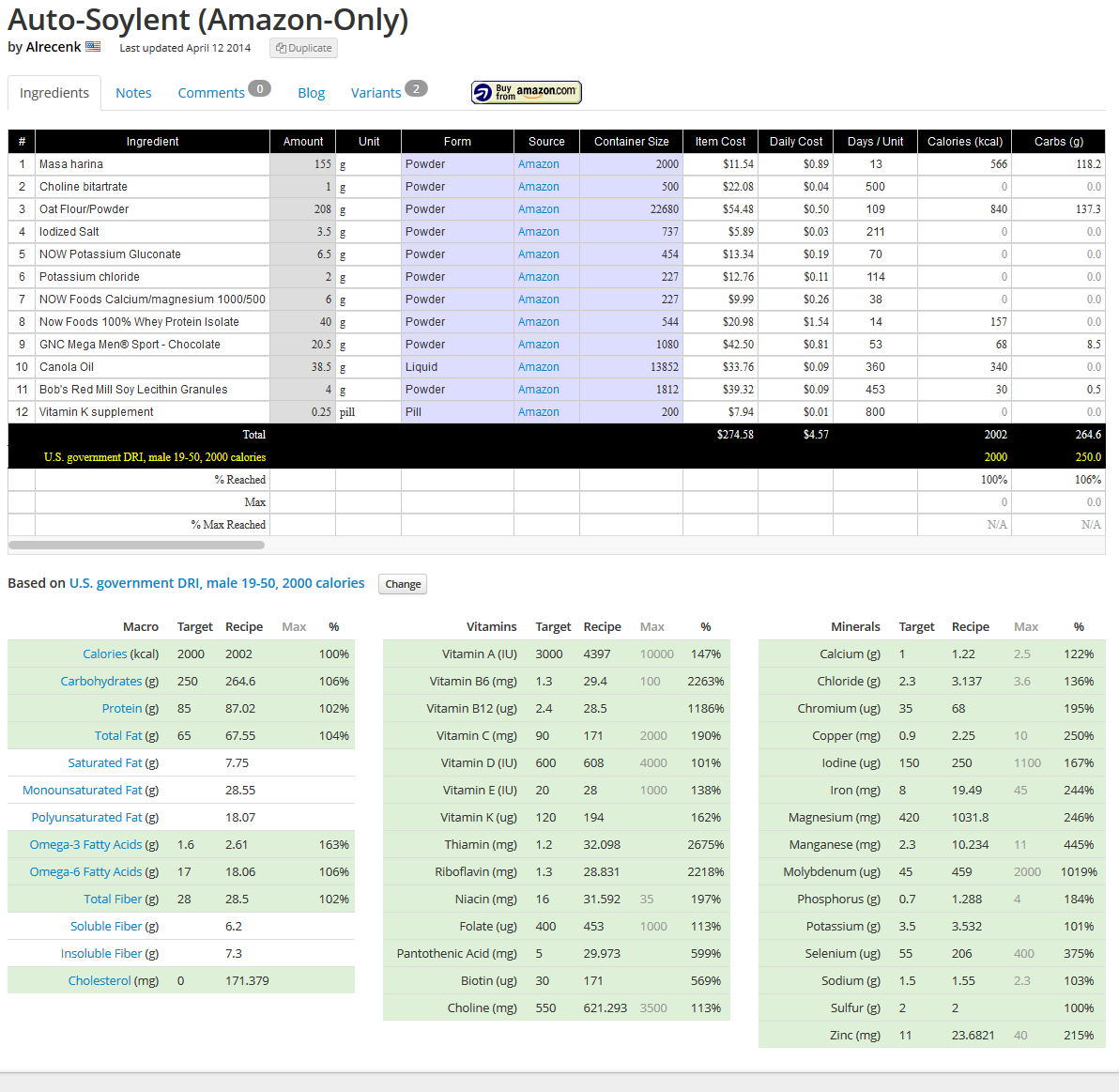Click the 'Zinc (mg)' row label
Screen dimensions: 1119x1092
click(x=855, y=1035)
